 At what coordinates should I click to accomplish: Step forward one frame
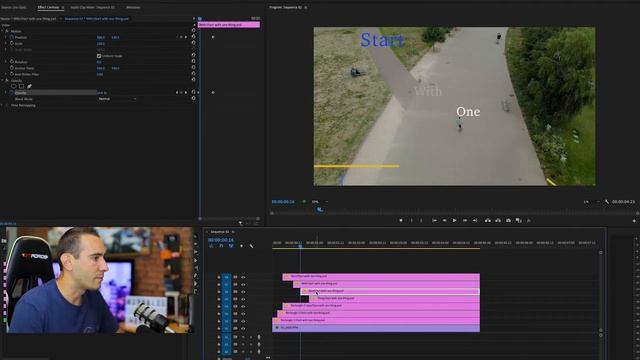tap(465, 220)
